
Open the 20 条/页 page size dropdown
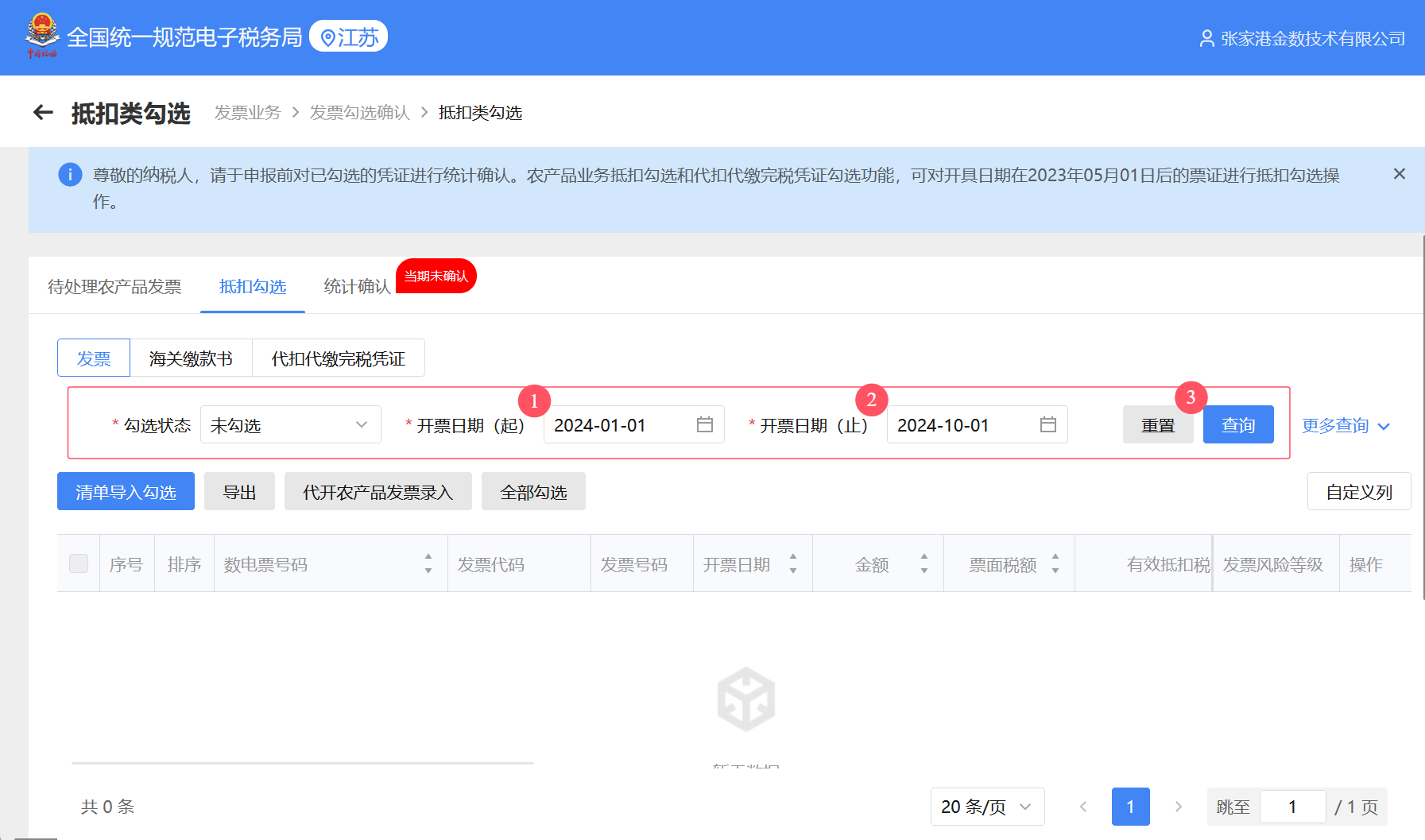point(988,807)
